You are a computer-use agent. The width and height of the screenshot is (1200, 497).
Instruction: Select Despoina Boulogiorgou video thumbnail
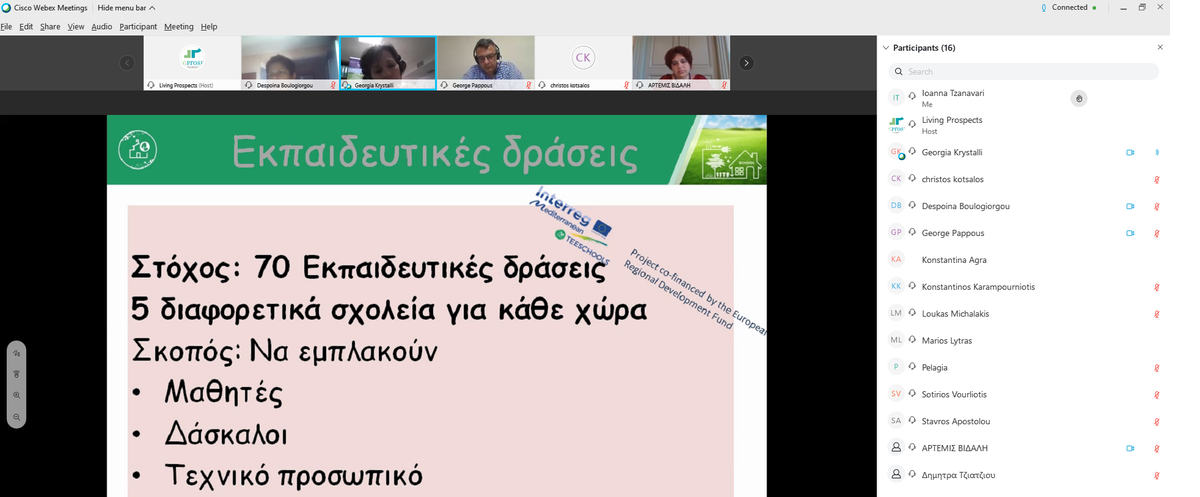pyautogui.click(x=290, y=63)
